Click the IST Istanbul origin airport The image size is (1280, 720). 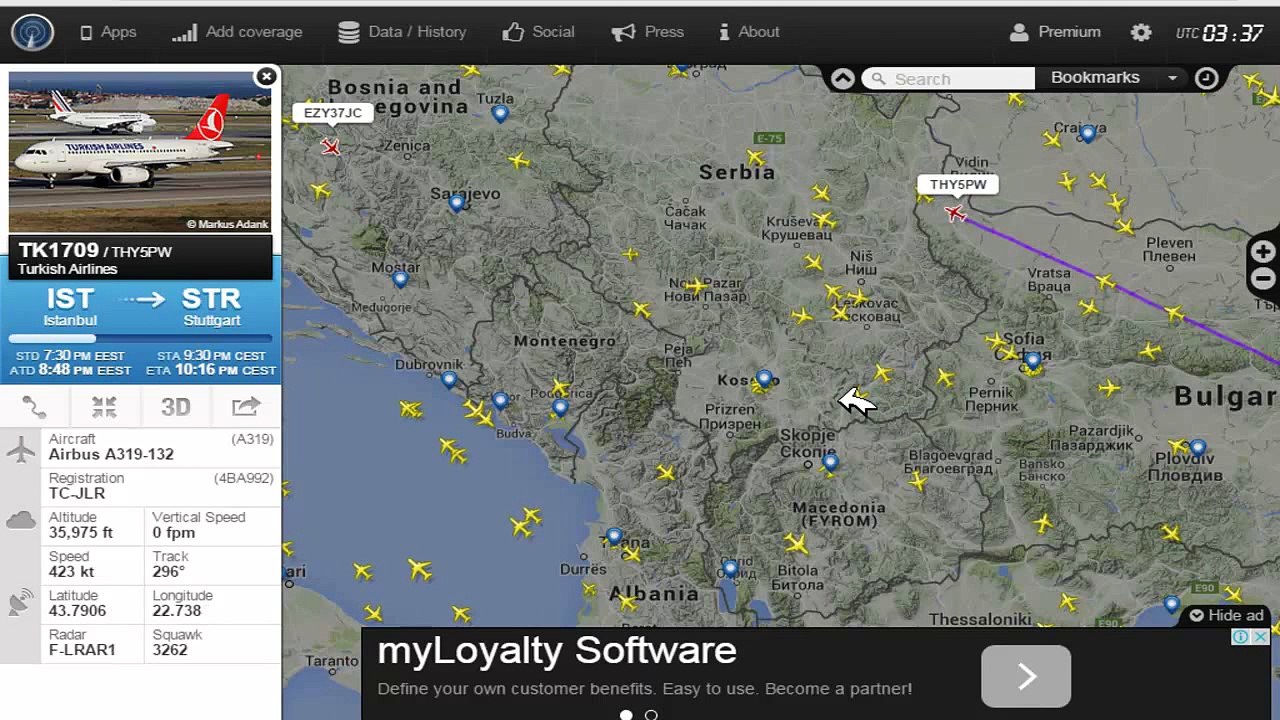pos(70,307)
